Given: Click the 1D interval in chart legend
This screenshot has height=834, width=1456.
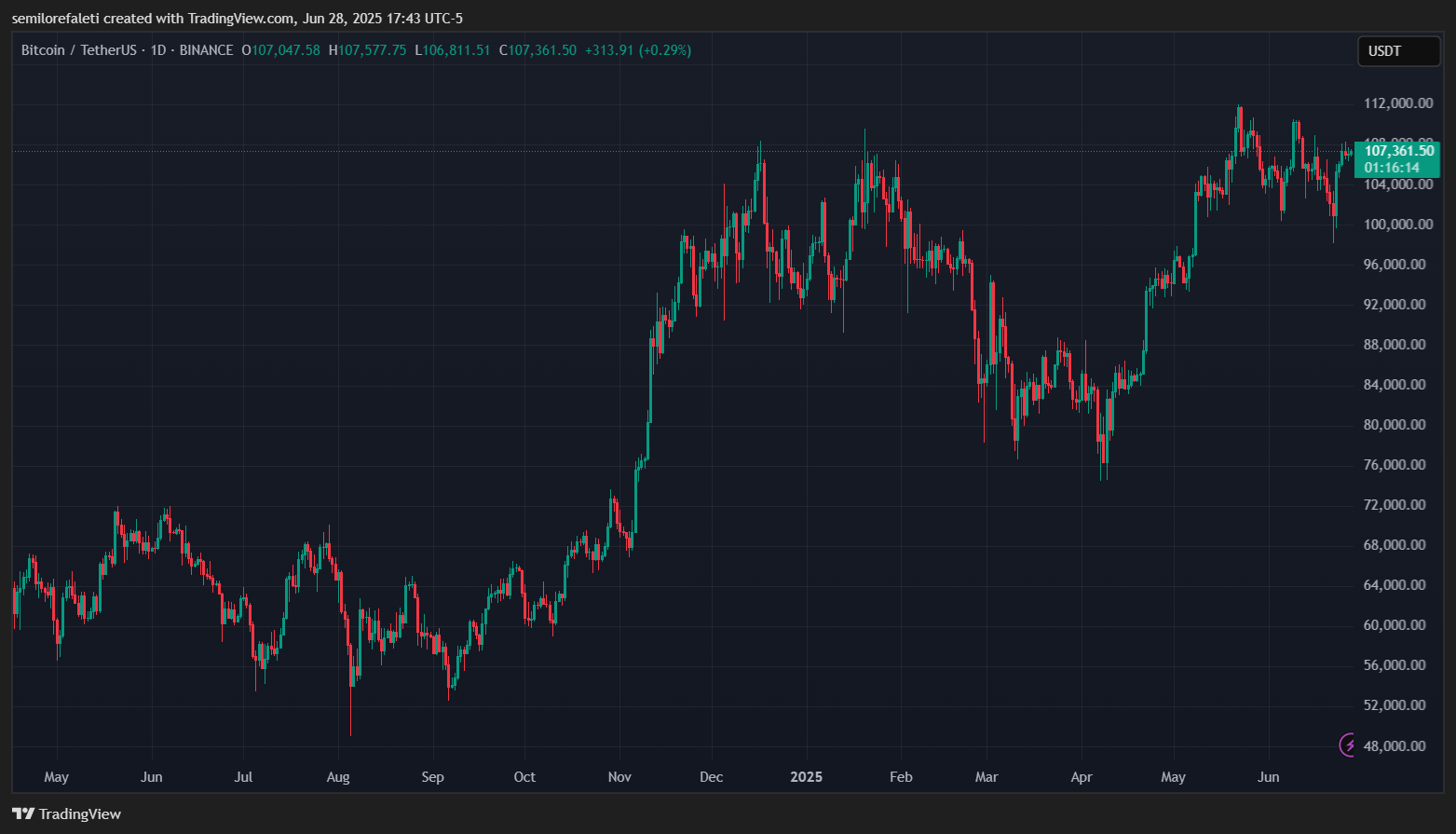Looking at the screenshot, I should tap(158, 50).
